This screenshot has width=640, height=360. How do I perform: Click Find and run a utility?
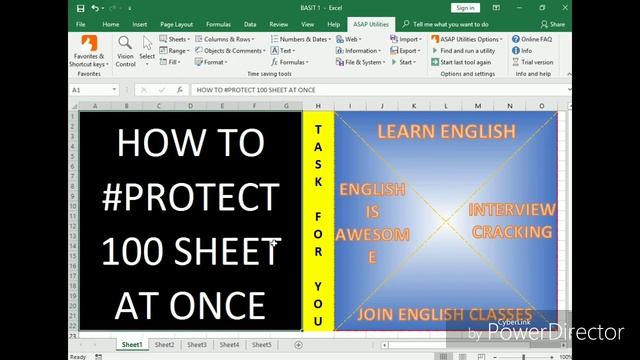(463, 51)
